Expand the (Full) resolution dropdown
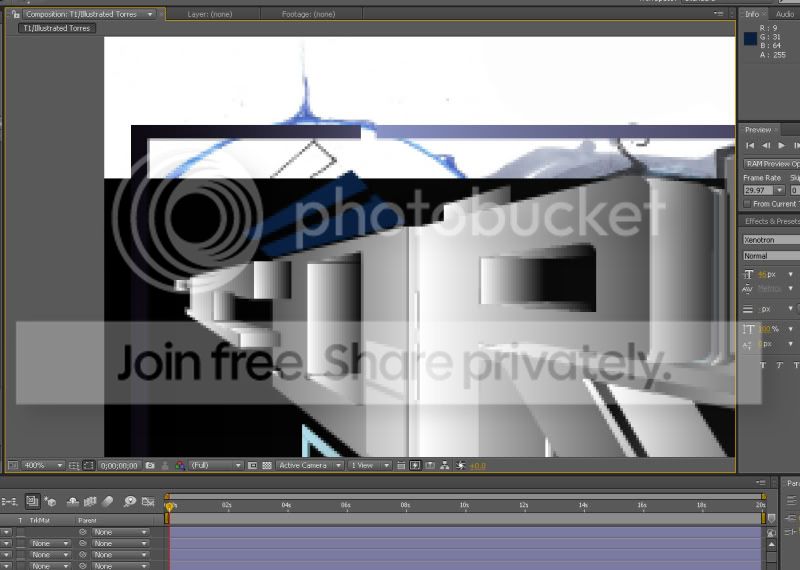 point(215,465)
